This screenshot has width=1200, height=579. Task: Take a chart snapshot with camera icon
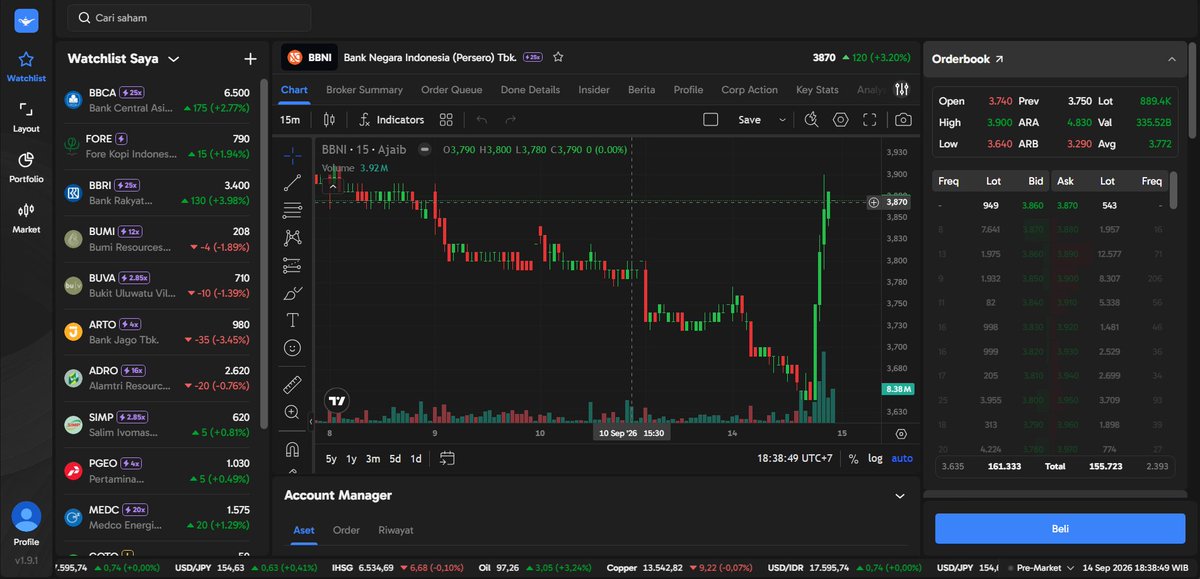pos(903,120)
